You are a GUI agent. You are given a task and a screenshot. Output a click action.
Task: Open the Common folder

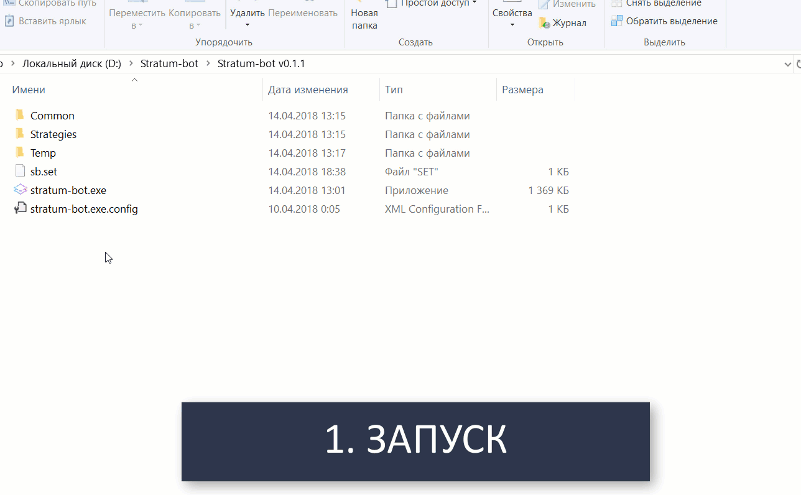[52, 116]
